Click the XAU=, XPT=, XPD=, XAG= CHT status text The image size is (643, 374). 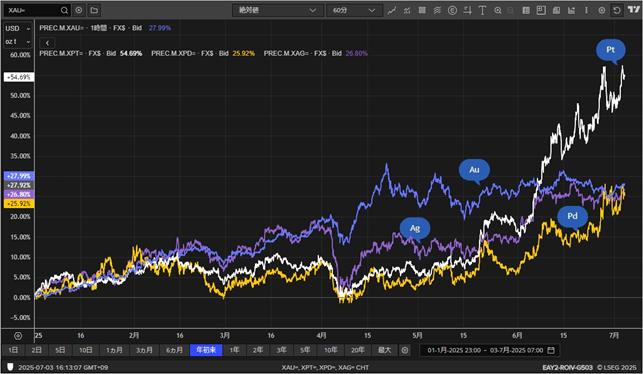(325, 367)
